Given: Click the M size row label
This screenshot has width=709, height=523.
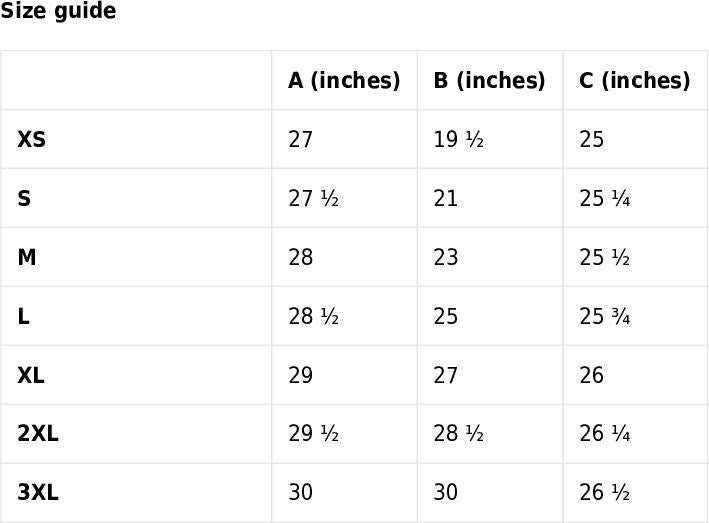Looking at the screenshot, I should [27, 257].
